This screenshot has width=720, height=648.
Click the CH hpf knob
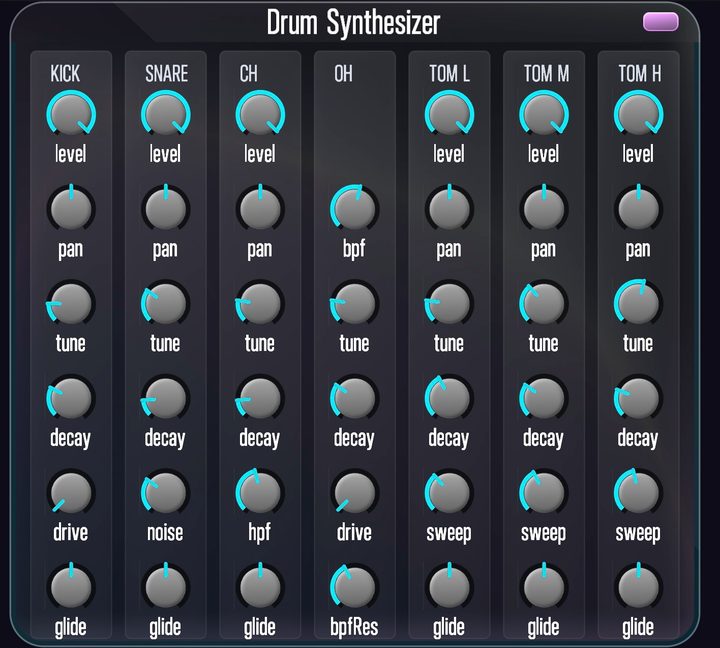tap(260, 492)
